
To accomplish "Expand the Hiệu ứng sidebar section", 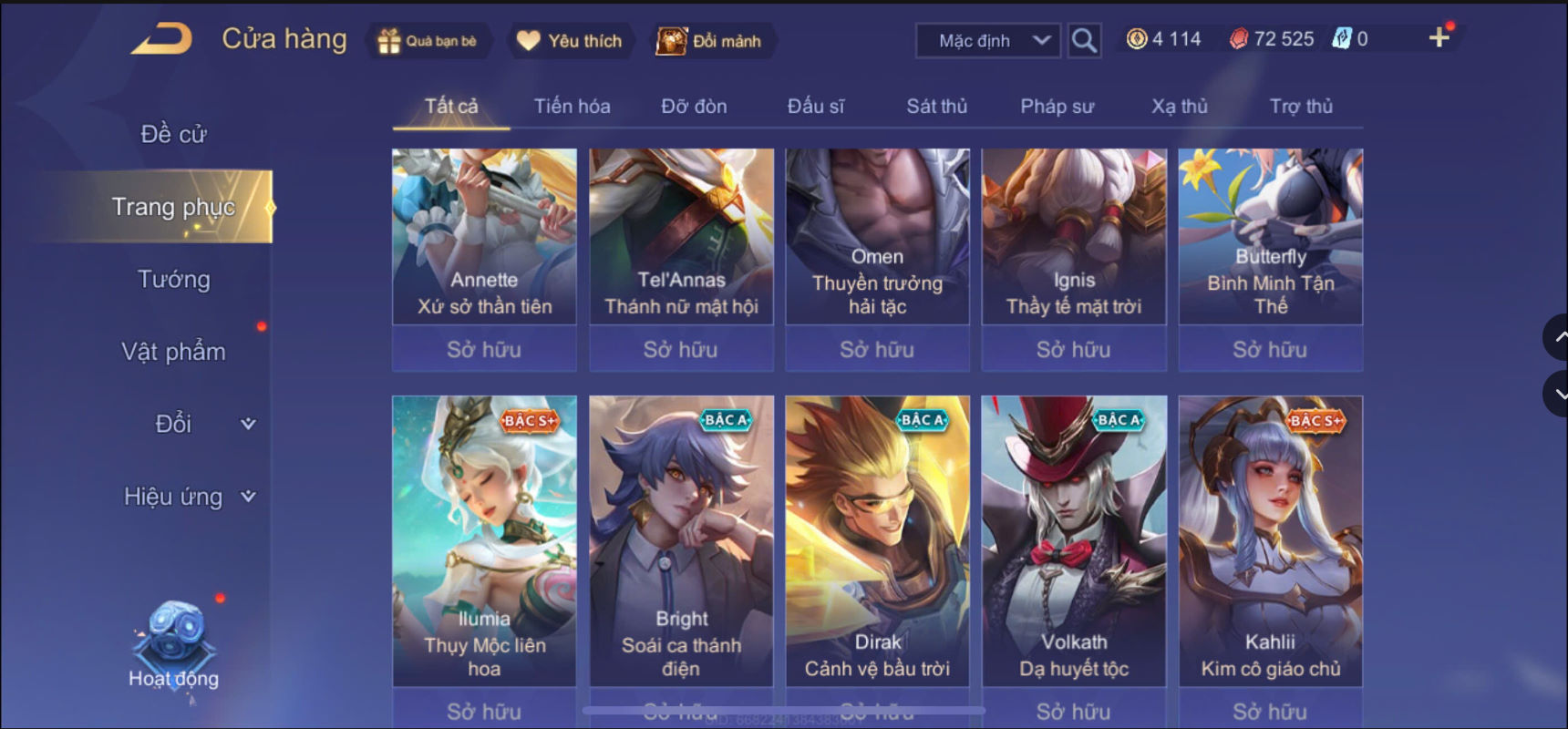I will [x=248, y=497].
